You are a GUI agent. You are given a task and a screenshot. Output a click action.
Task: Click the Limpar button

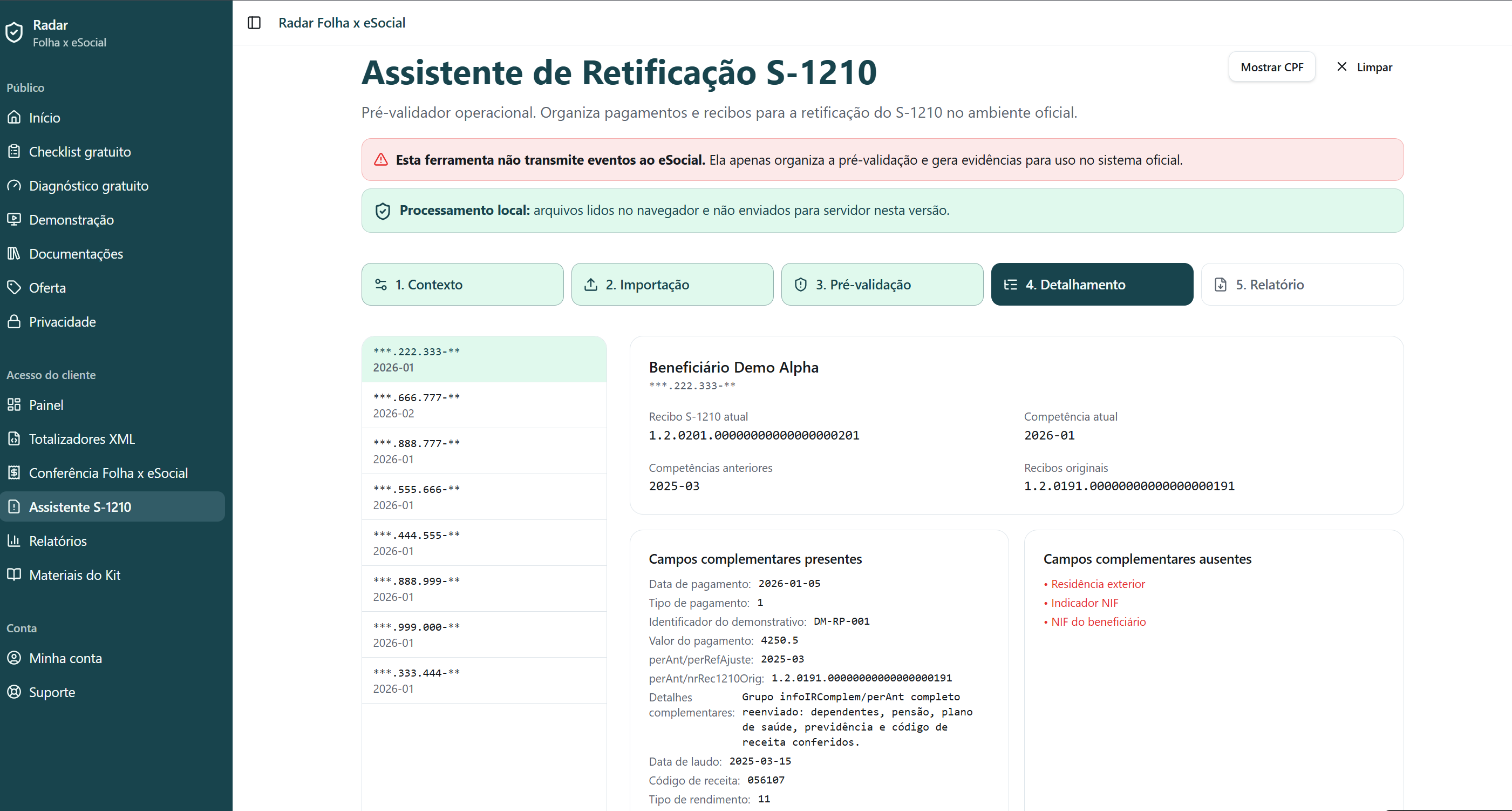[1365, 67]
